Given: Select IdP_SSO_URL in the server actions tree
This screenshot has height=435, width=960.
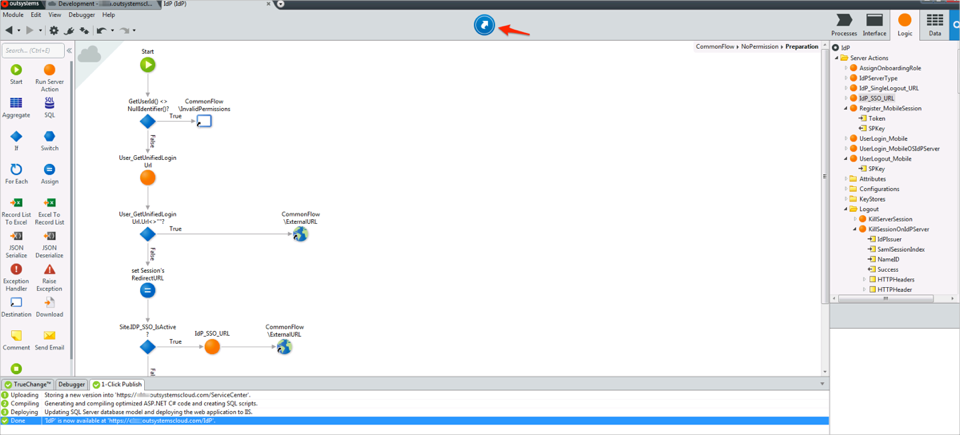Looking at the screenshot, I should click(x=876, y=98).
